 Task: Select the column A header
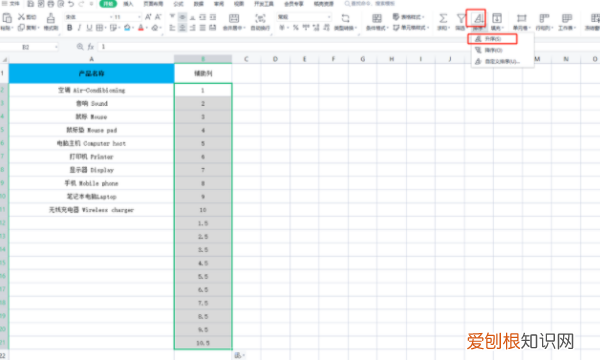coord(91,59)
